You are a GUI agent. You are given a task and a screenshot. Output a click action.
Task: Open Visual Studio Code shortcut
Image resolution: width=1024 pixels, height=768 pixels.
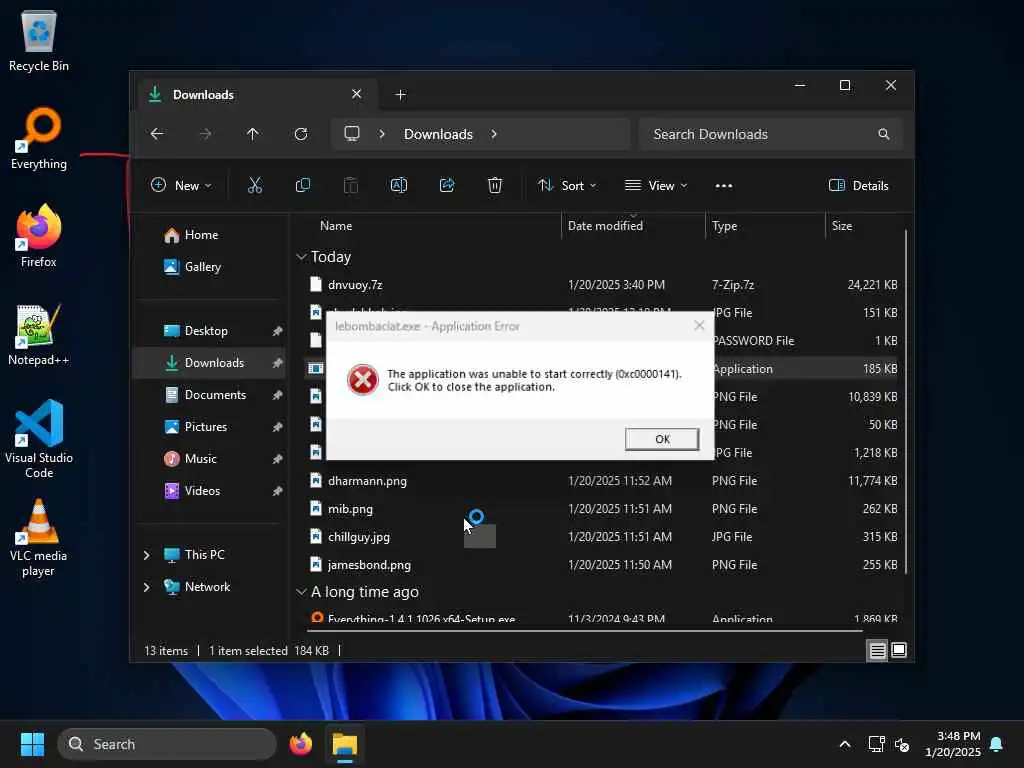tap(39, 439)
